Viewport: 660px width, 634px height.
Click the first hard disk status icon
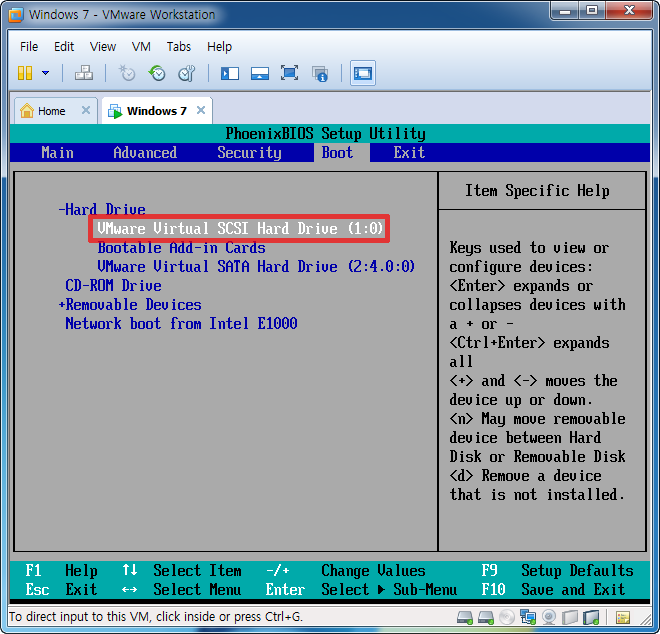(x=465, y=618)
